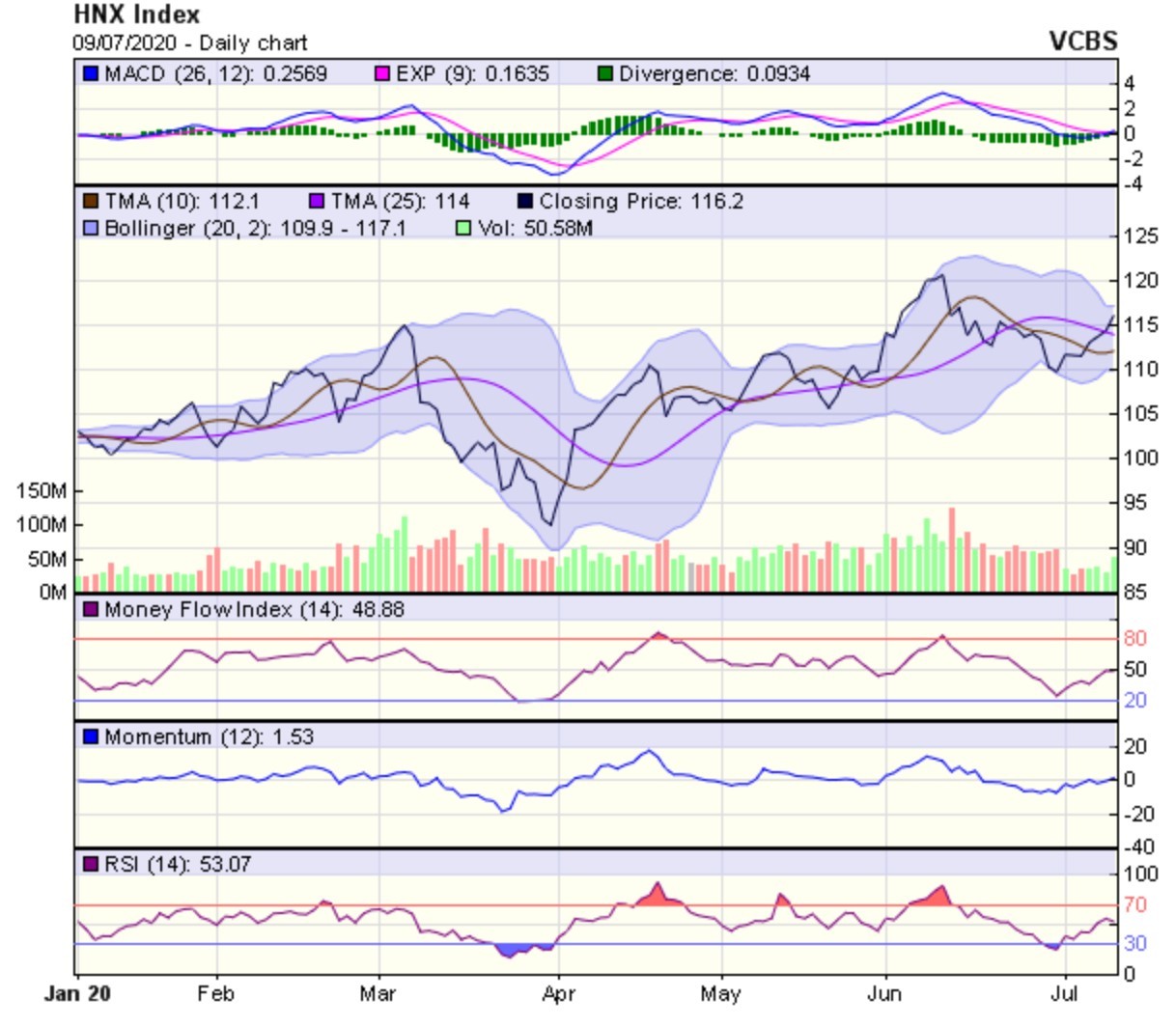Click the Money Flow Index legend swatch
Image resolution: width=1176 pixels, height=1027 pixels.
point(93,610)
